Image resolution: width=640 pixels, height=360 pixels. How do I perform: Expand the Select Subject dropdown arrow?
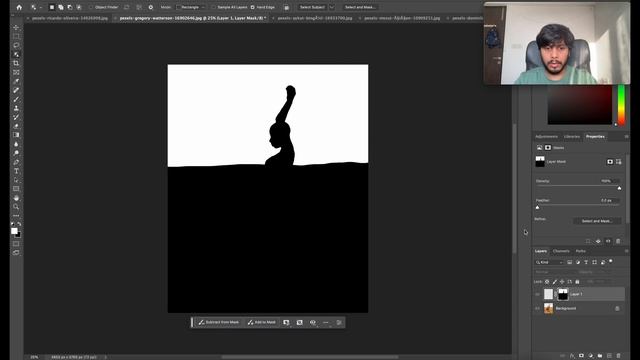click(332, 7)
